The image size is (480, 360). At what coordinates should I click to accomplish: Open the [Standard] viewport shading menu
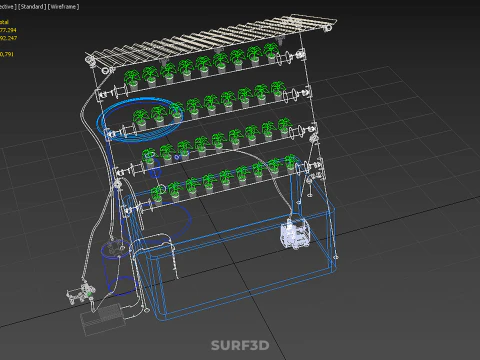click(32, 7)
